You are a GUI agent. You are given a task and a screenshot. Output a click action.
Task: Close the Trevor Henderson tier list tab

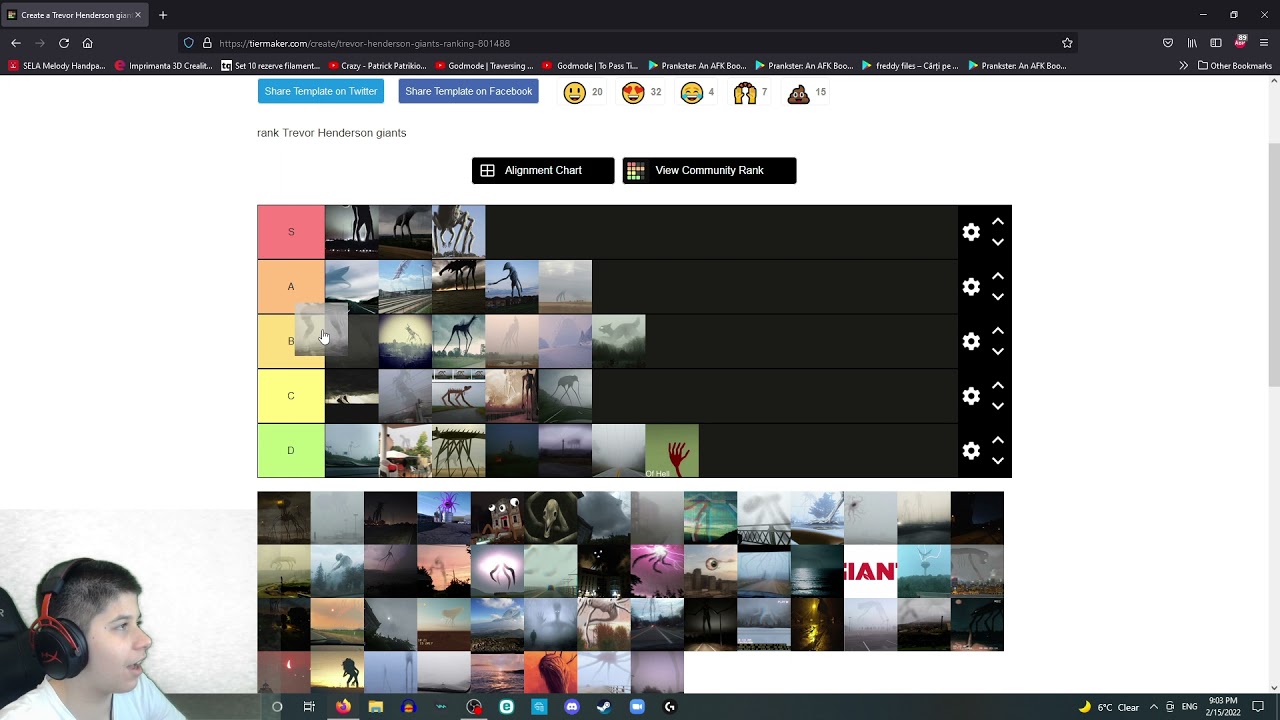coord(138,15)
